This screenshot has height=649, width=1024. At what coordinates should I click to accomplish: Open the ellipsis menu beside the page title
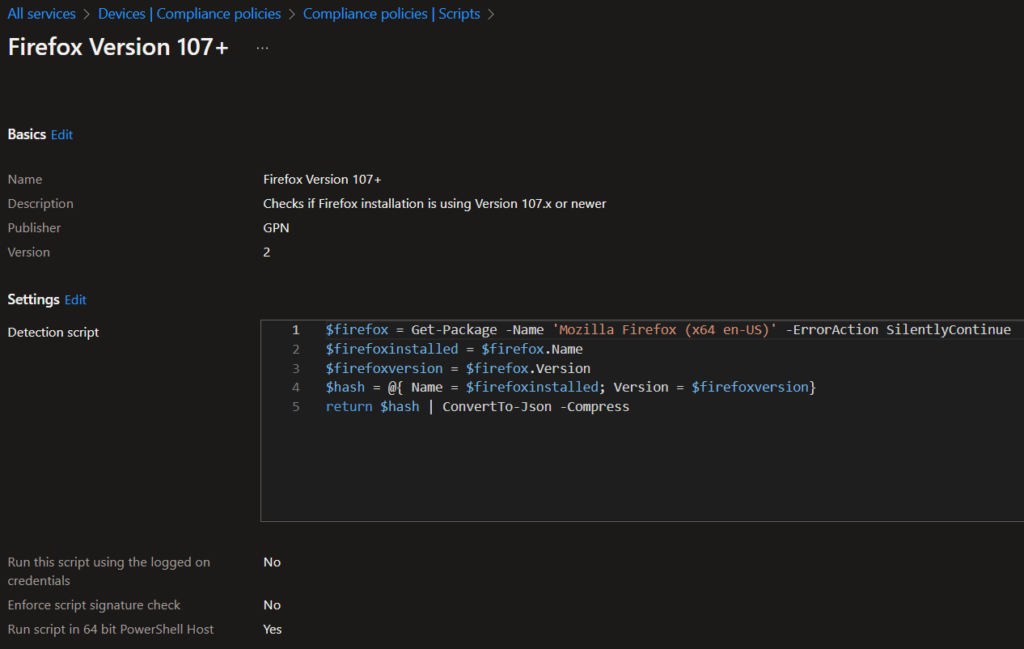click(262, 48)
